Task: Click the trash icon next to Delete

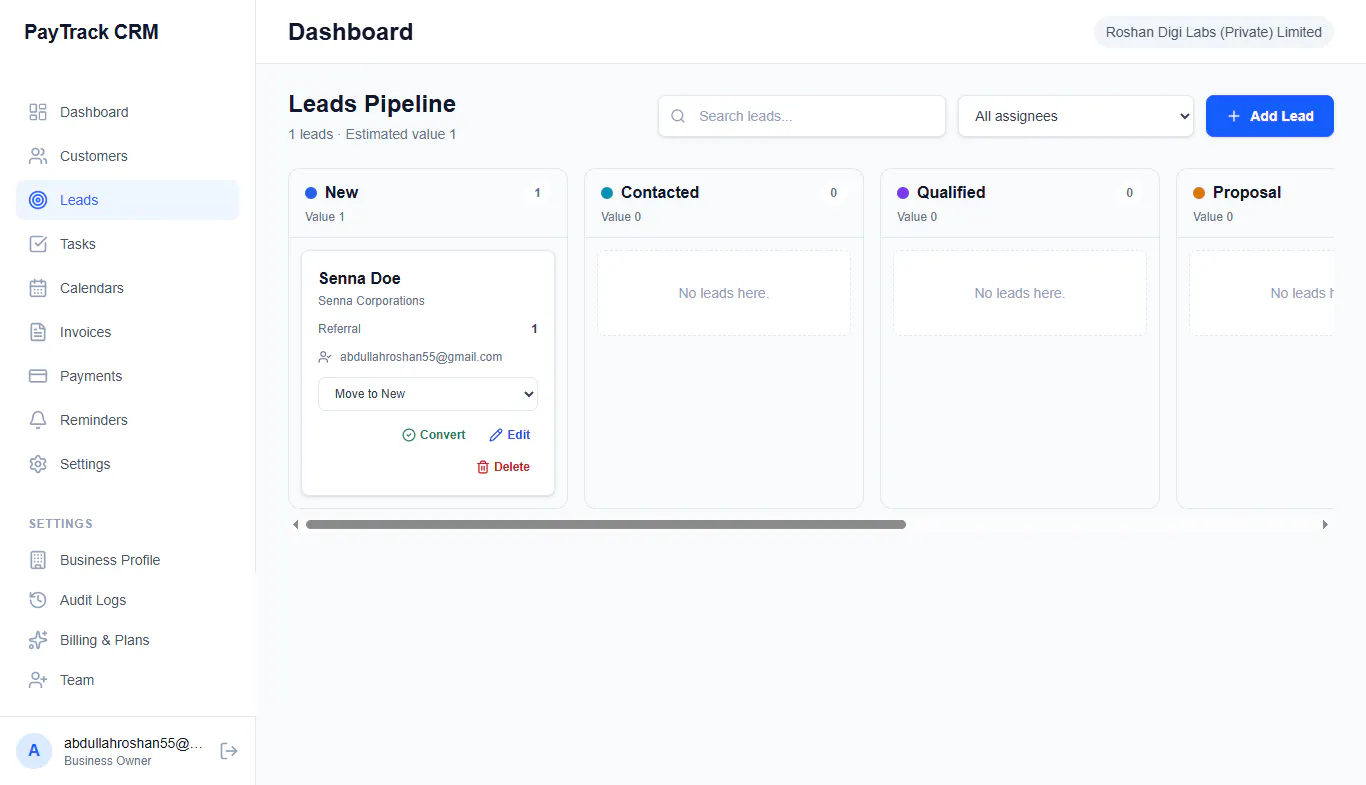Action: (x=483, y=467)
